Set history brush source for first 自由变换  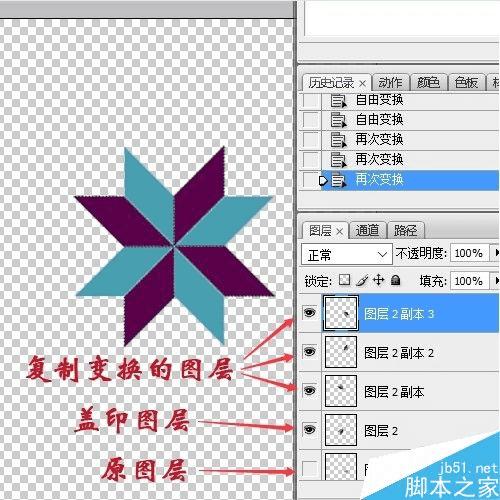[x=310, y=100]
